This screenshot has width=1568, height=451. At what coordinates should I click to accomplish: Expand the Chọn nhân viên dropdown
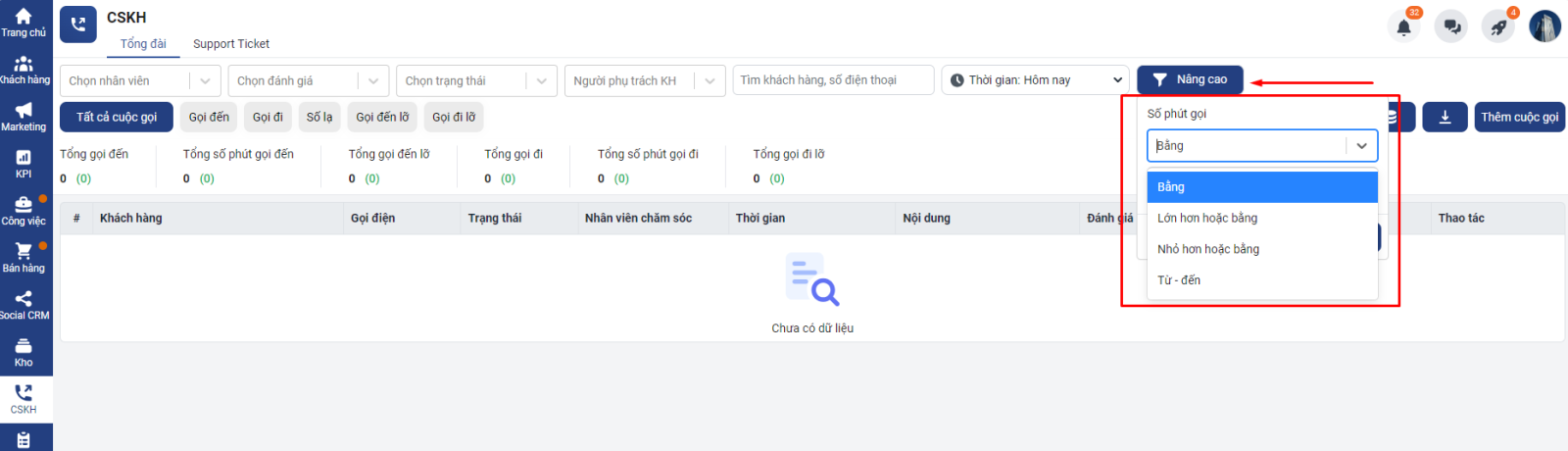[x=140, y=80]
